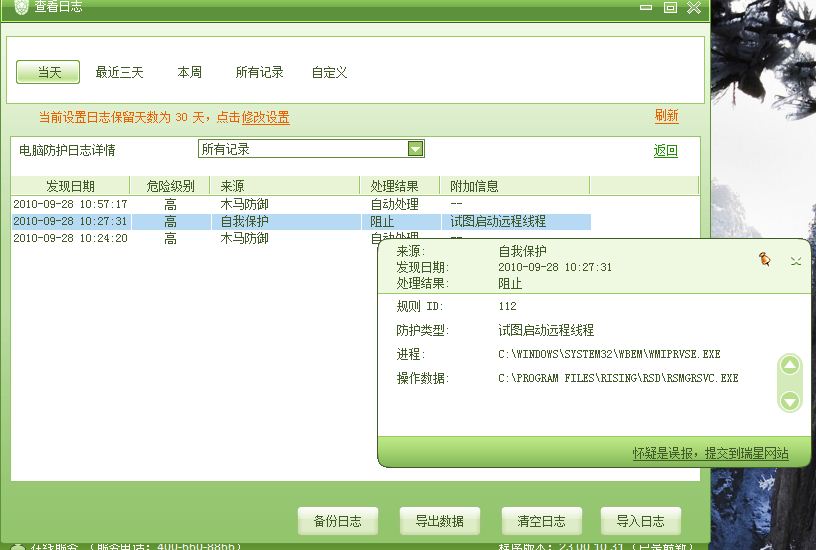Image resolution: width=816 pixels, height=550 pixels.
Task: Sort by the 危险级别 column header
Action: coord(170,186)
